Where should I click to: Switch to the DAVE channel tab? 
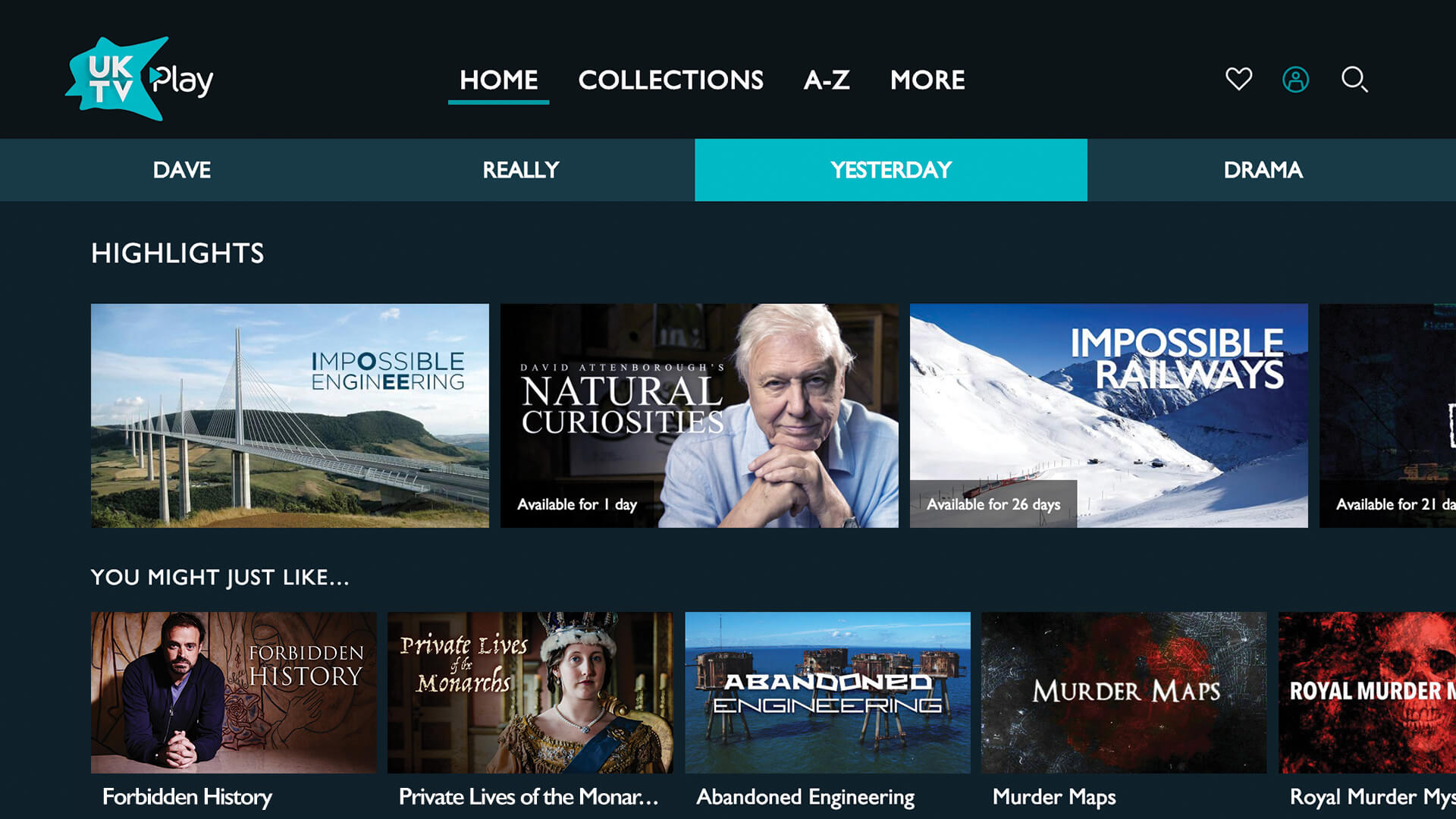(x=182, y=170)
